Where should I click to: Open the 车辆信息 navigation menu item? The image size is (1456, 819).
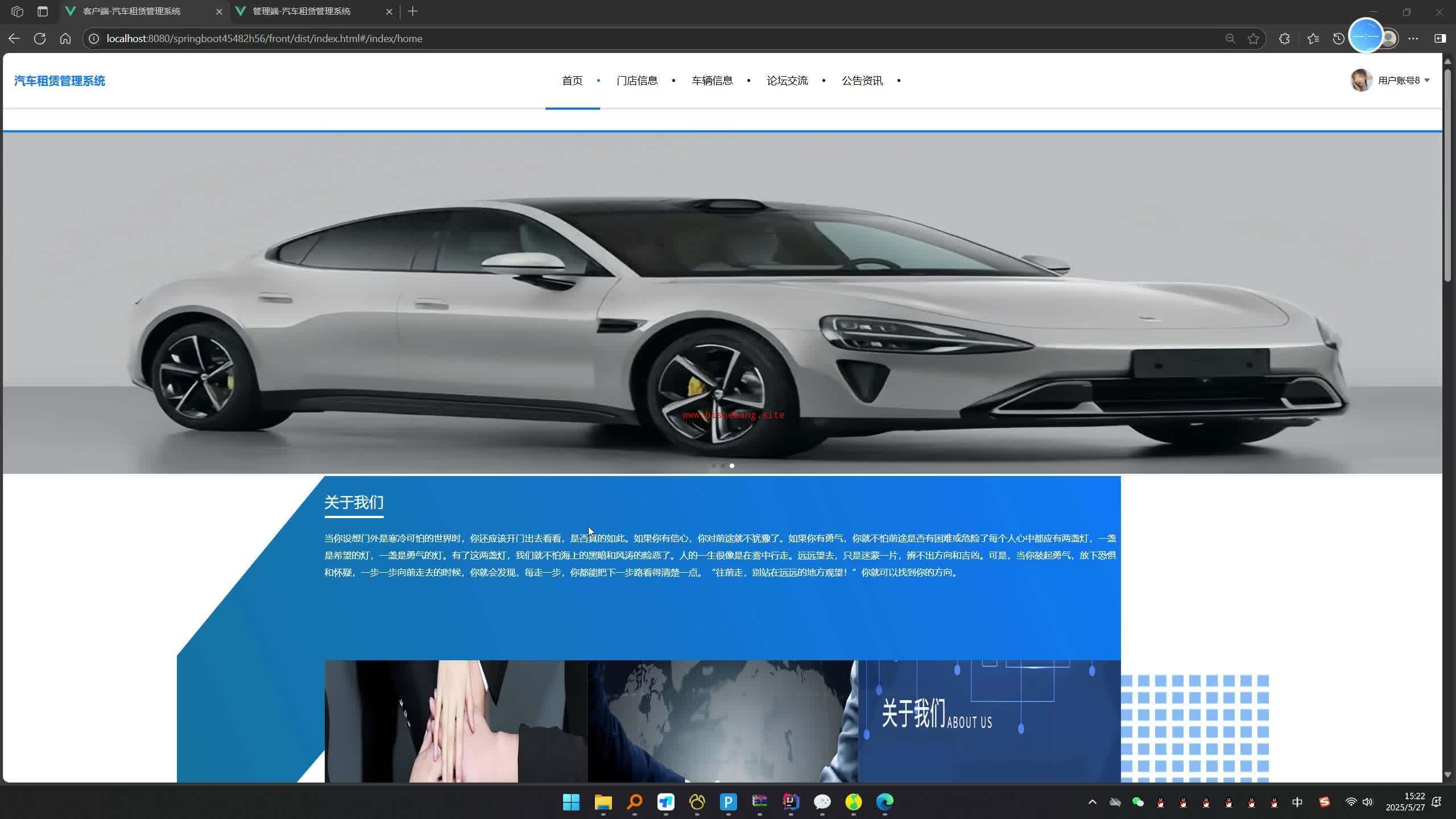coord(712,81)
